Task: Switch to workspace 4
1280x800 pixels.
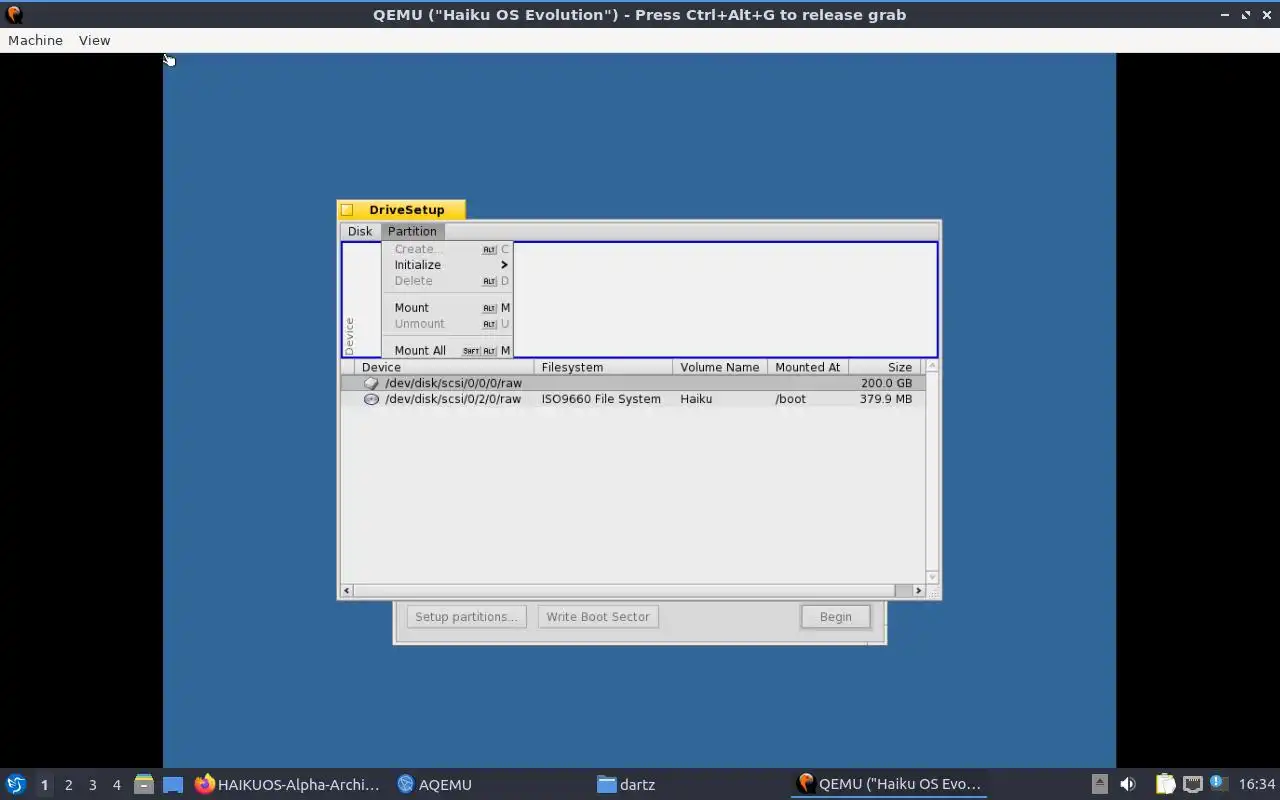Action: tap(116, 785)
